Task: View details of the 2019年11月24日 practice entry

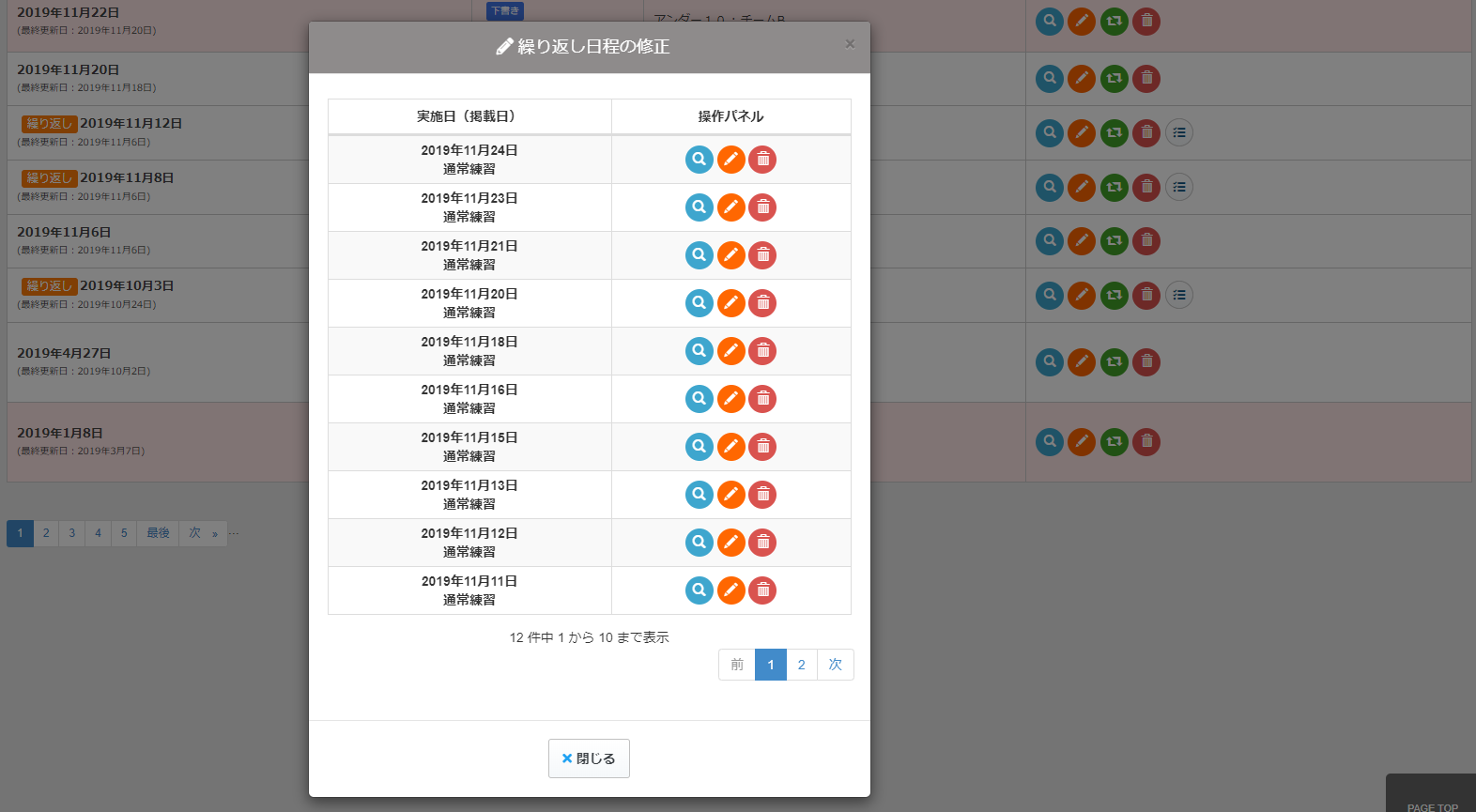Action: (x=699, y=160)
